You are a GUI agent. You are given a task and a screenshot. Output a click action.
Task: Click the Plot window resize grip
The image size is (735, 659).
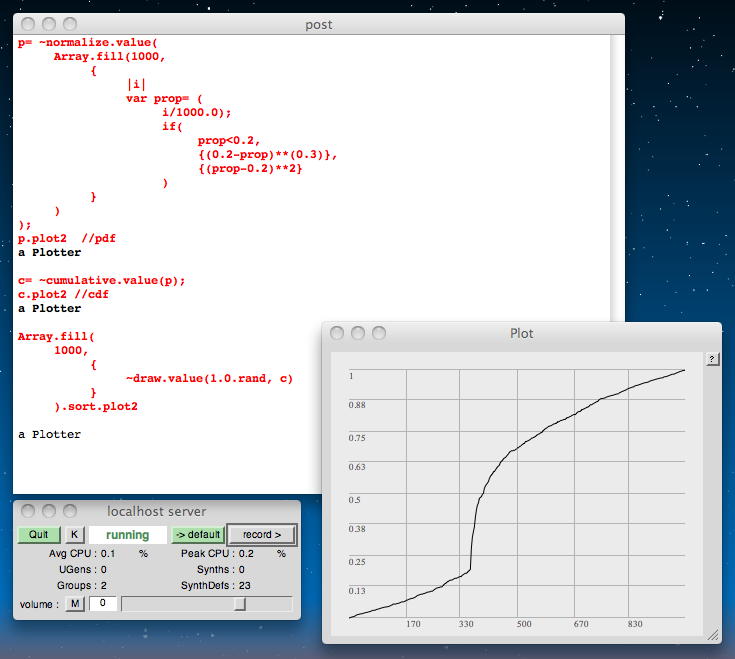tap(713, 634)
